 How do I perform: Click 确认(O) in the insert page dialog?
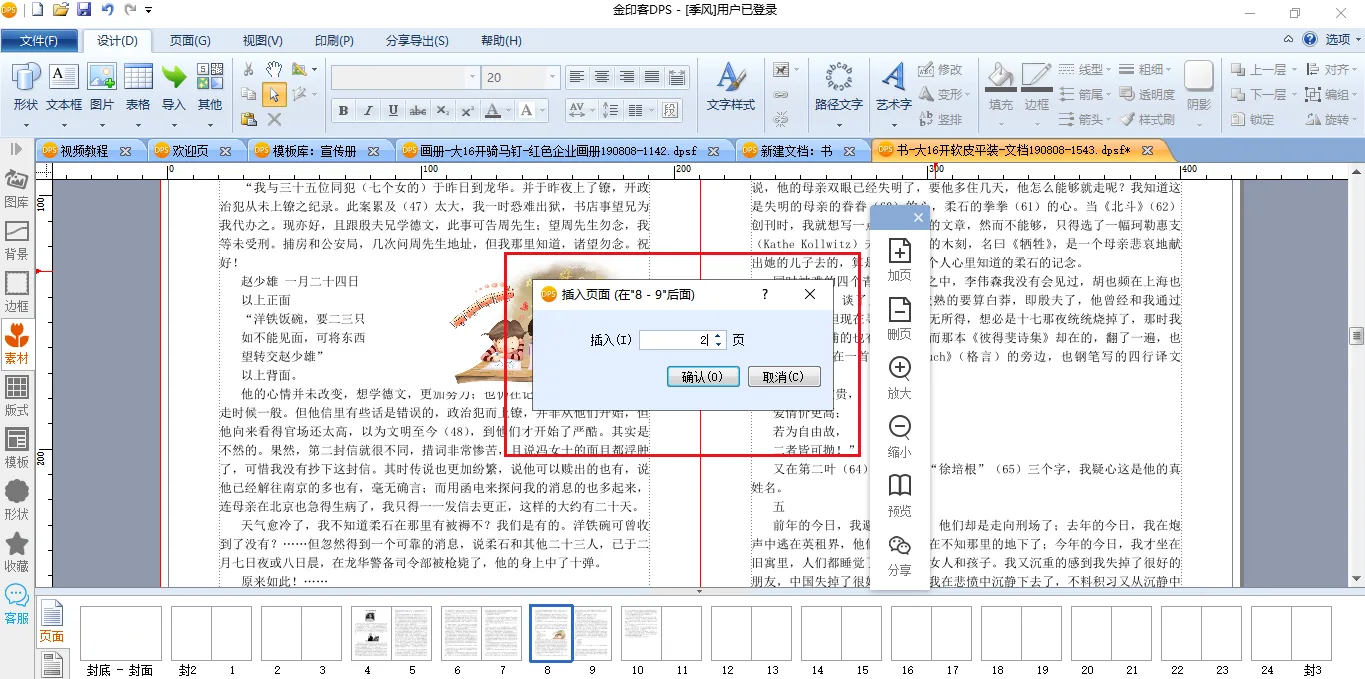tap(702, 377)
